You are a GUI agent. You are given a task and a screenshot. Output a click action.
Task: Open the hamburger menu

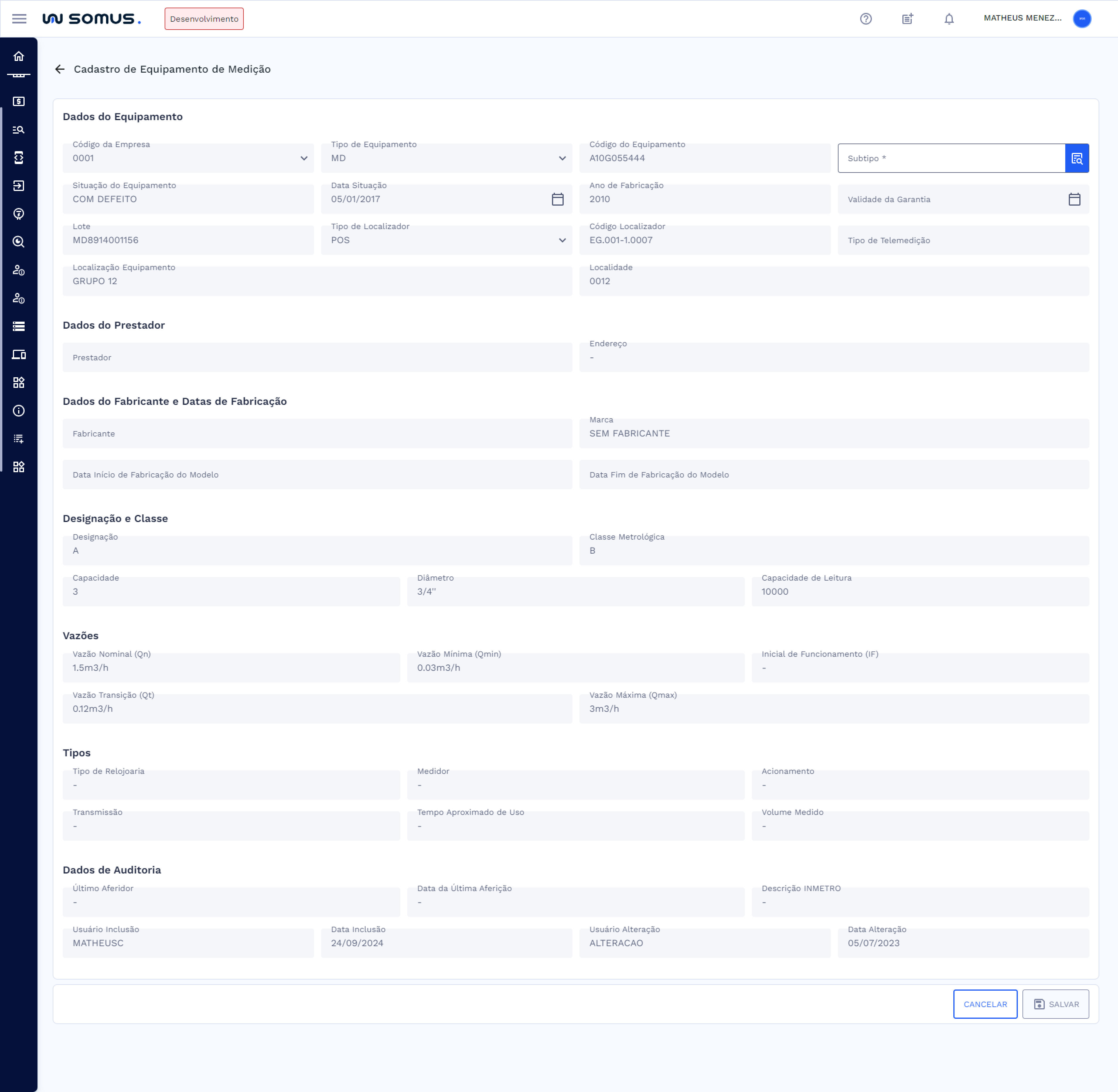click(19, 19)
